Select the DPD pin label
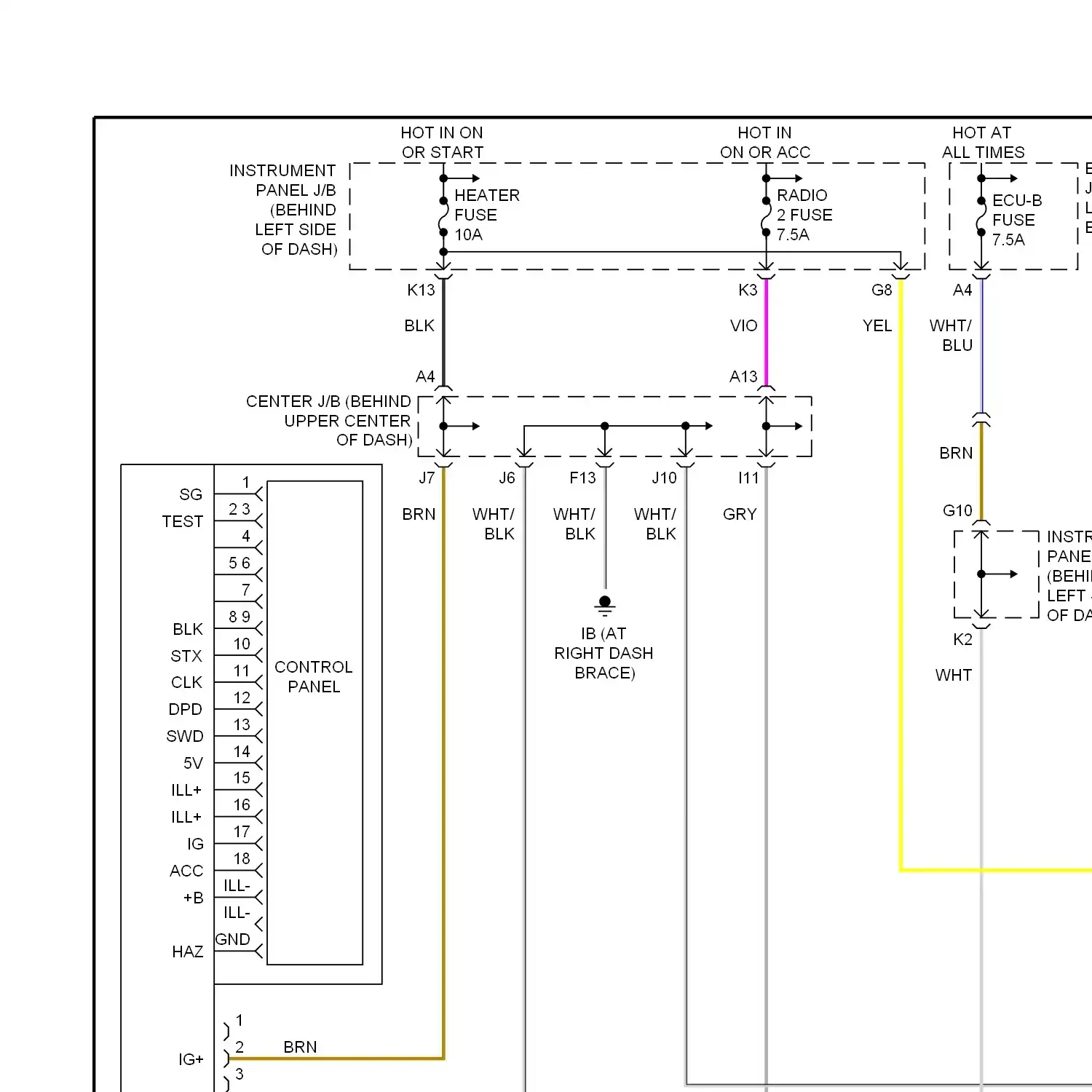 185,709
